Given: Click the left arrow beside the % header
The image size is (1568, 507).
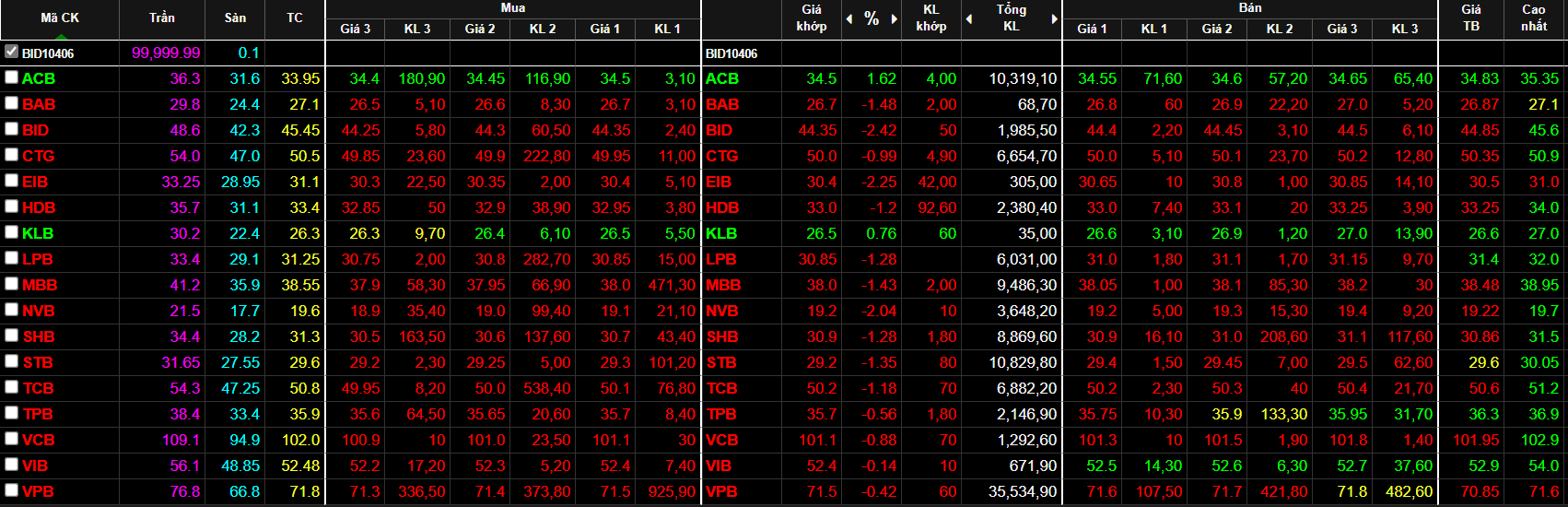Looking at the screenshot, I should coord(849,18).
